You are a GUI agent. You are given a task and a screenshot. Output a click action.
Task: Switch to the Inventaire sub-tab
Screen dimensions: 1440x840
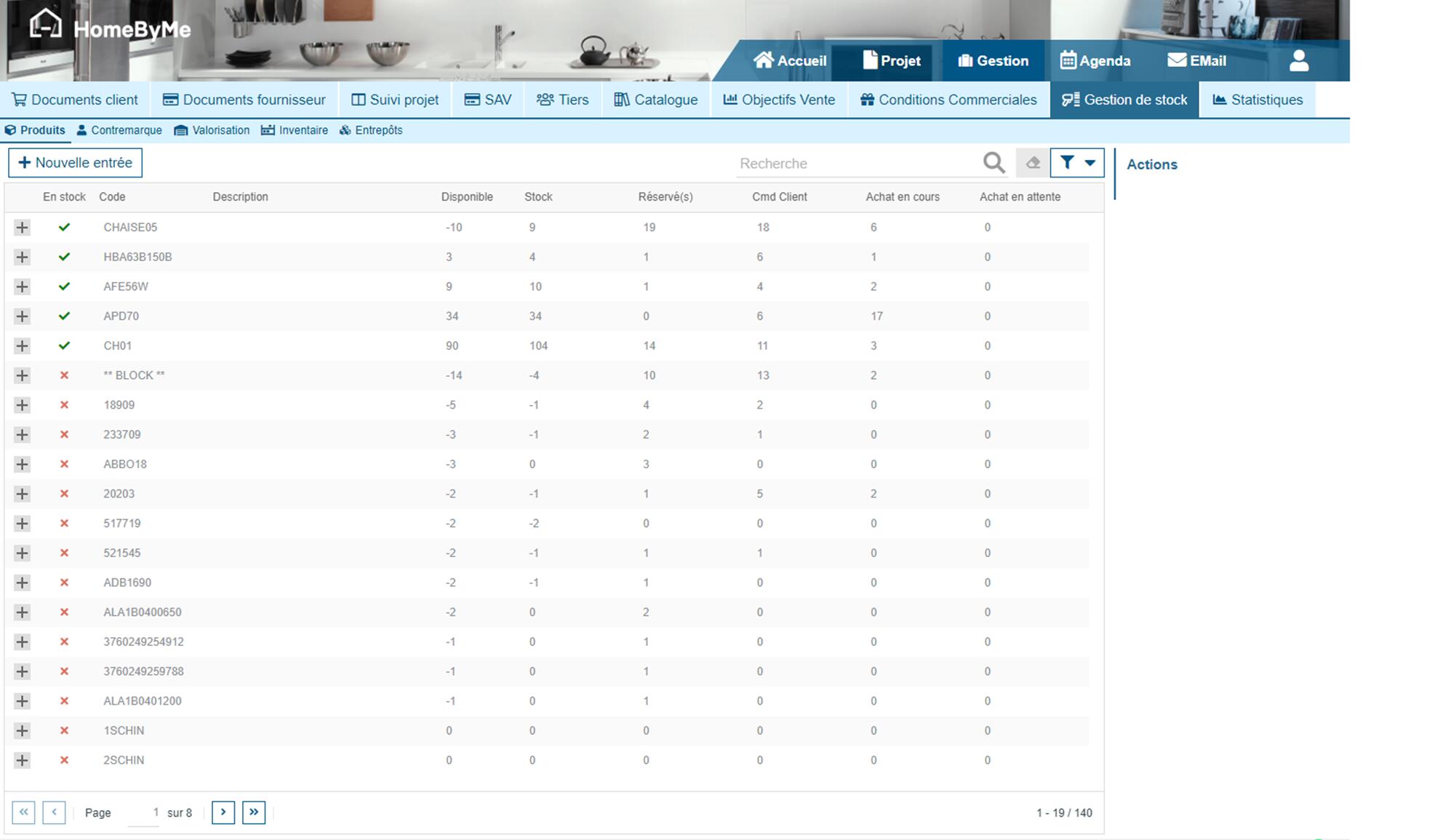coord(295,130)
